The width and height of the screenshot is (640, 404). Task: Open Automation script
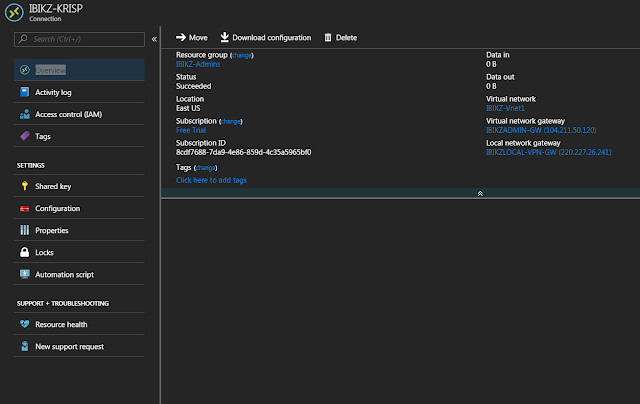point(79,274)
